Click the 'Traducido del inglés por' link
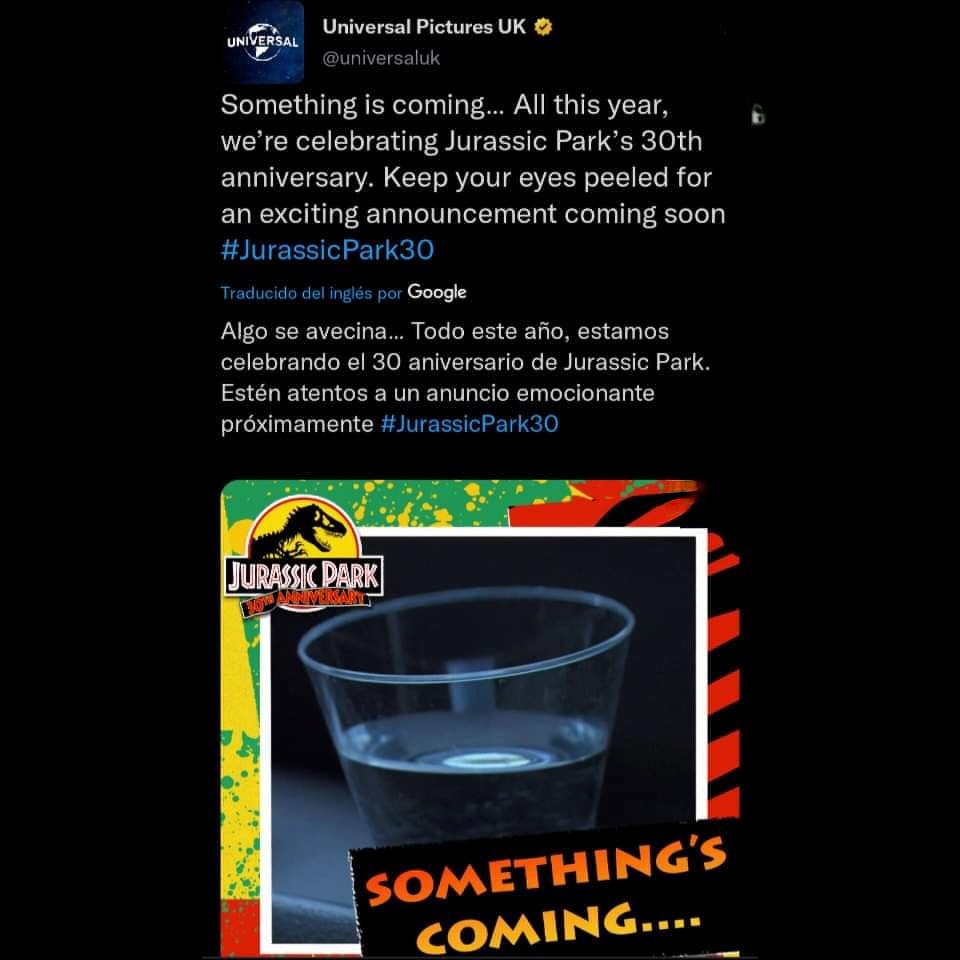The width and height of the screenshot is (960, 960). coord(311,293)
